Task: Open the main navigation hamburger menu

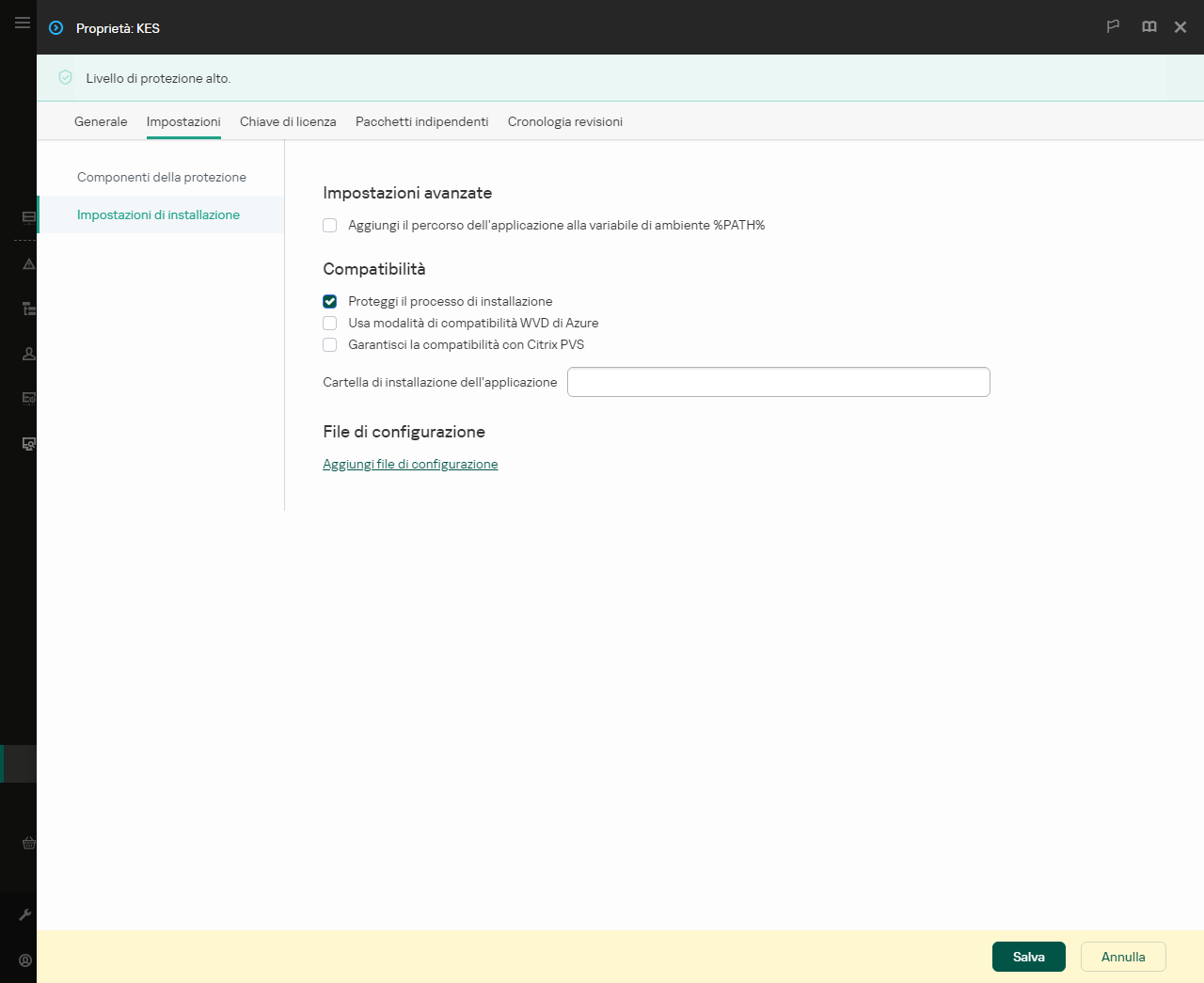Action: pos(22,23)
